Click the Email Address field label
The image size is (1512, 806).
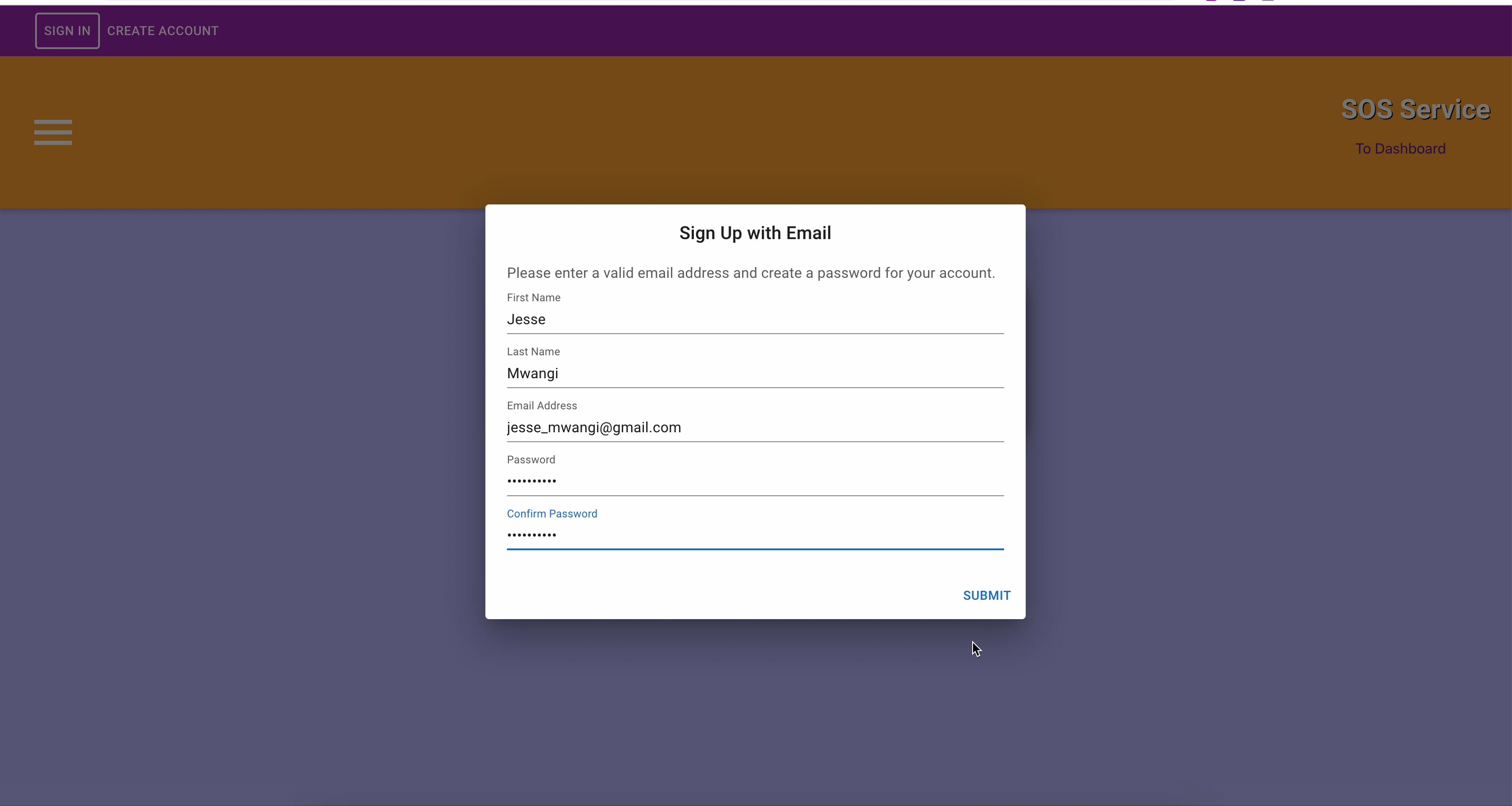[541, 406]
